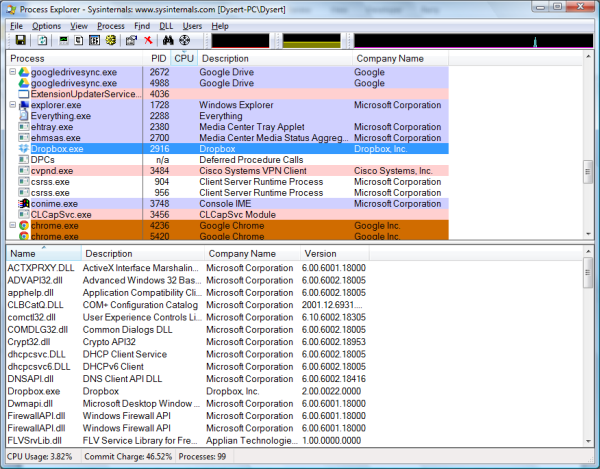Image resolution: width=600 pixels, height=469 pixels.
Task: Click the Dropbox.exe process icon
Action: [24, 149]
